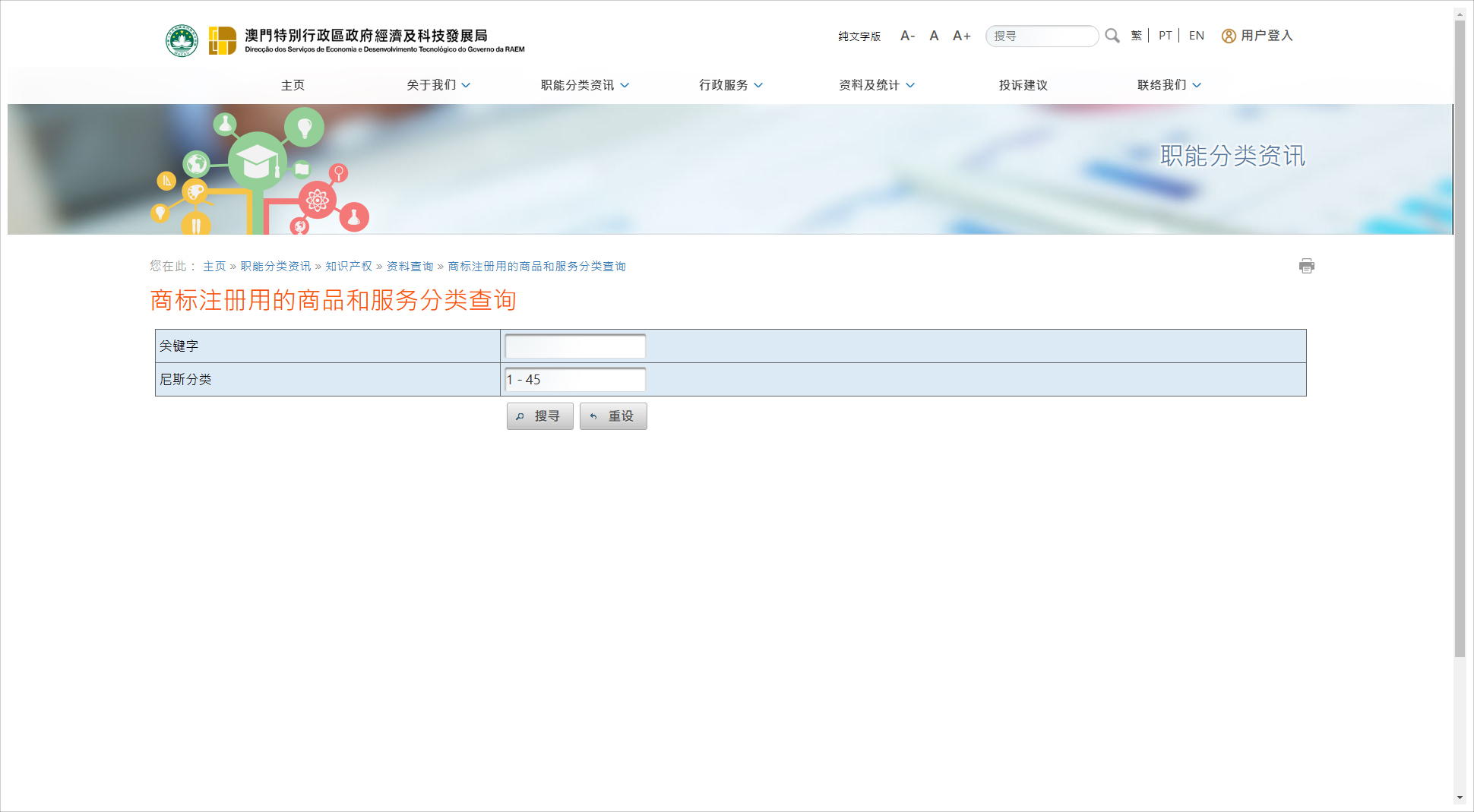Expand the 关于我们 menu
Screen dimensions: 1474x812
click(438, 85)
